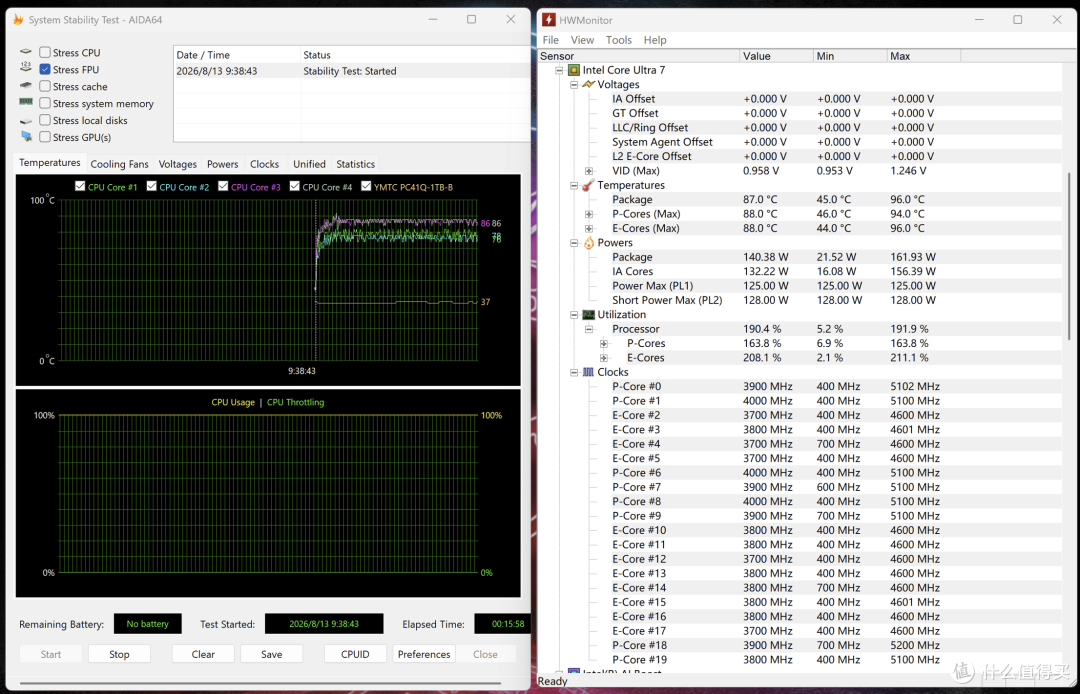
Task: Toggle YMTC PC41Q-1TB-B graph checkbox
Action: point(366,186)
